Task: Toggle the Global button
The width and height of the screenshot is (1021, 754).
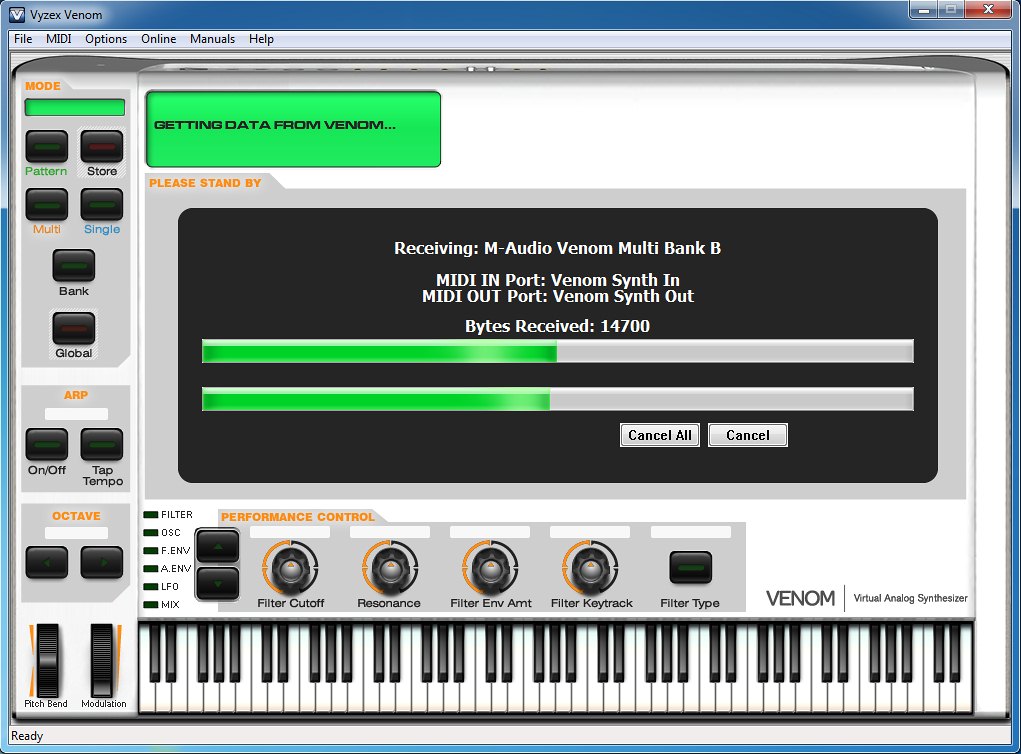Action: [74, 328]
